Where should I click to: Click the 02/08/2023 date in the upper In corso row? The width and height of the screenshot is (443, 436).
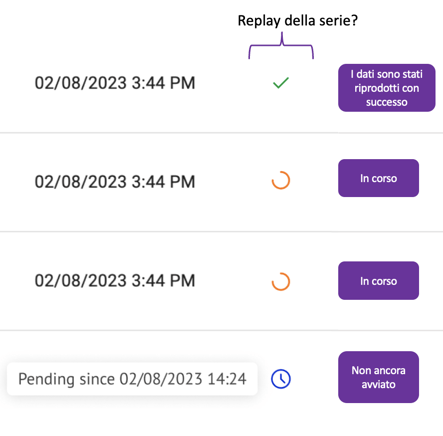point(81,182)
